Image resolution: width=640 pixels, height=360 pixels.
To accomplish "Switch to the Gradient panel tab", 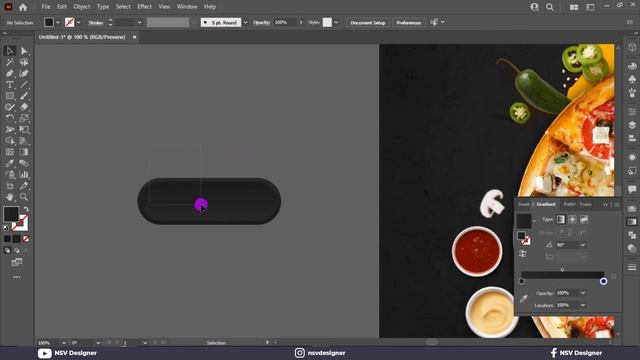I will [546, 204].
